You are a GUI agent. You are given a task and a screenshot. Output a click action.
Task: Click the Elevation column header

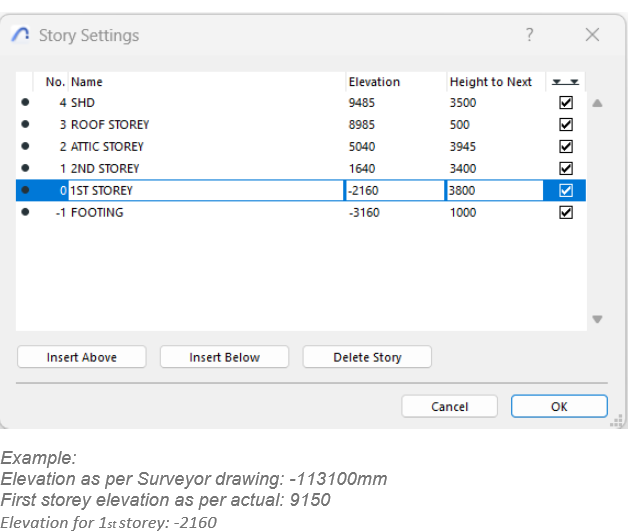tap(374, 82)
